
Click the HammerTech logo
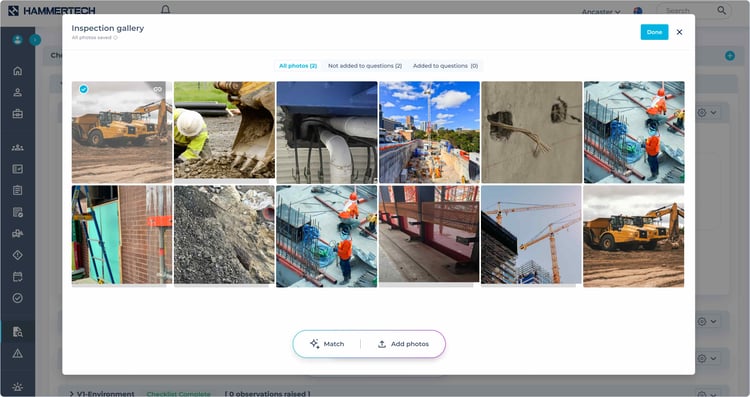pos(52,11)
